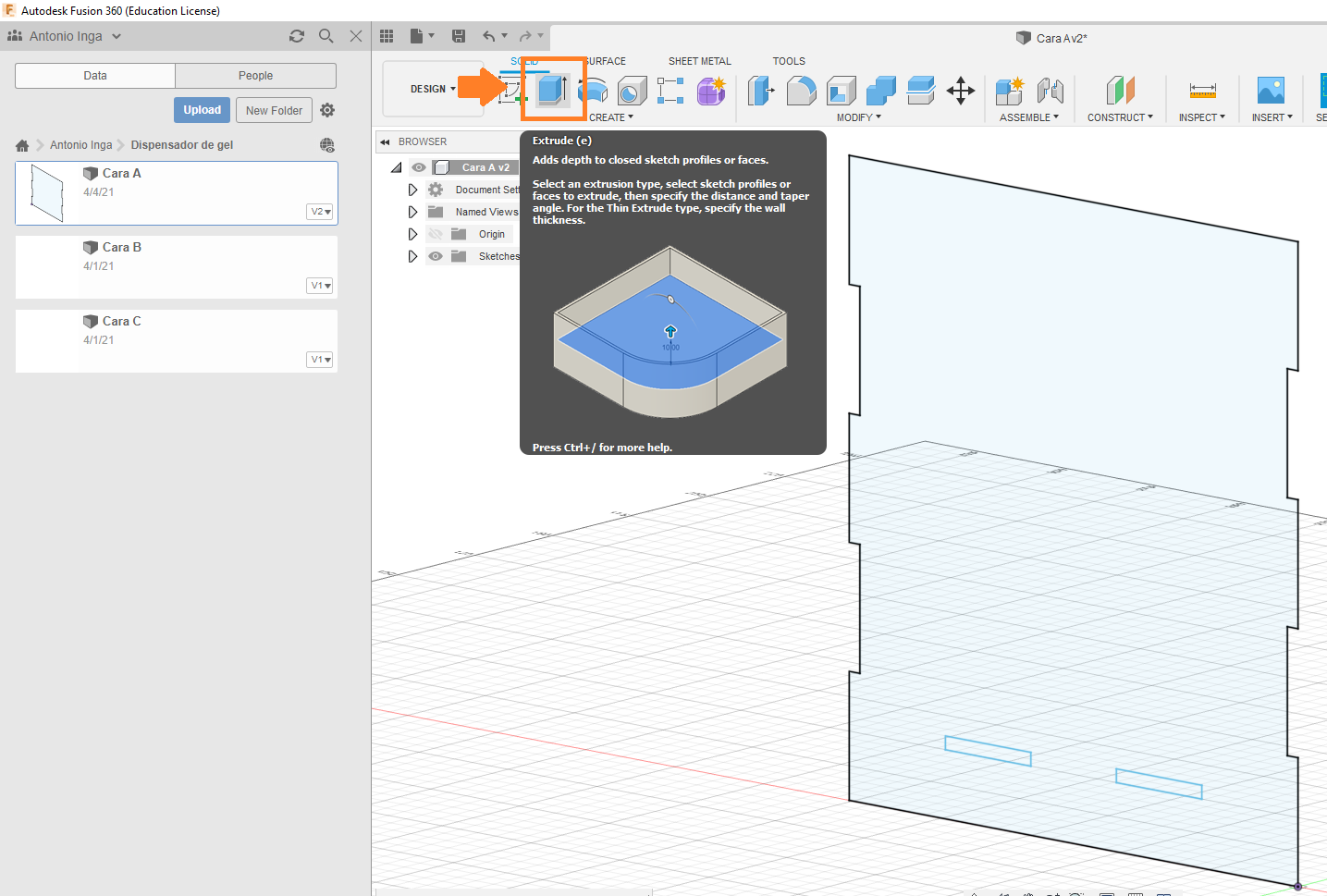This screenshot has height=896, width=1327.
Task: Click the Hole tool icon
Action: pyautogui.click(x=632, y=91)
